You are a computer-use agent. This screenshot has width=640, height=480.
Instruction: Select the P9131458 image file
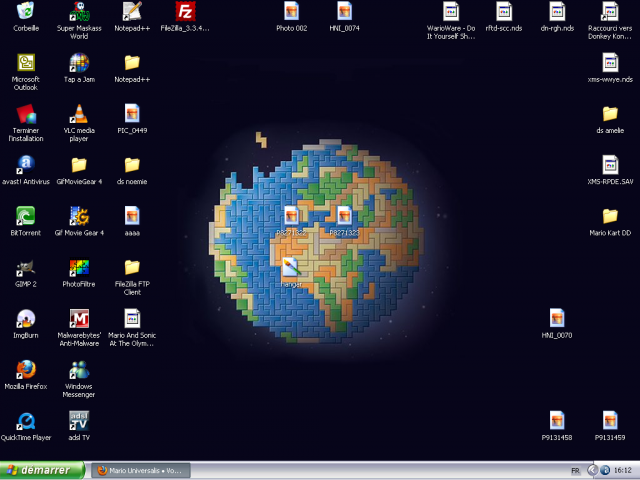pyautogui.click(x=557, y=421)
